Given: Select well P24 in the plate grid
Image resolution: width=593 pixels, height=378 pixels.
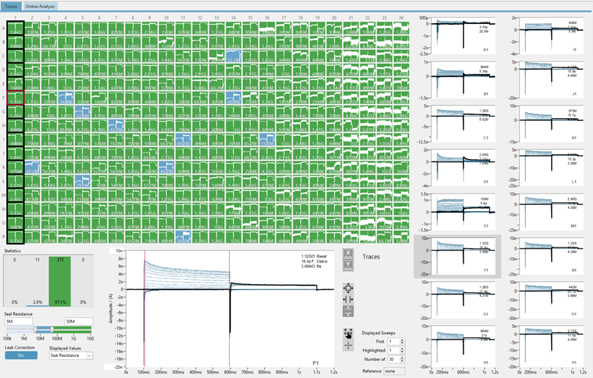Looking at the screenshot, I should tap(401, 237).
